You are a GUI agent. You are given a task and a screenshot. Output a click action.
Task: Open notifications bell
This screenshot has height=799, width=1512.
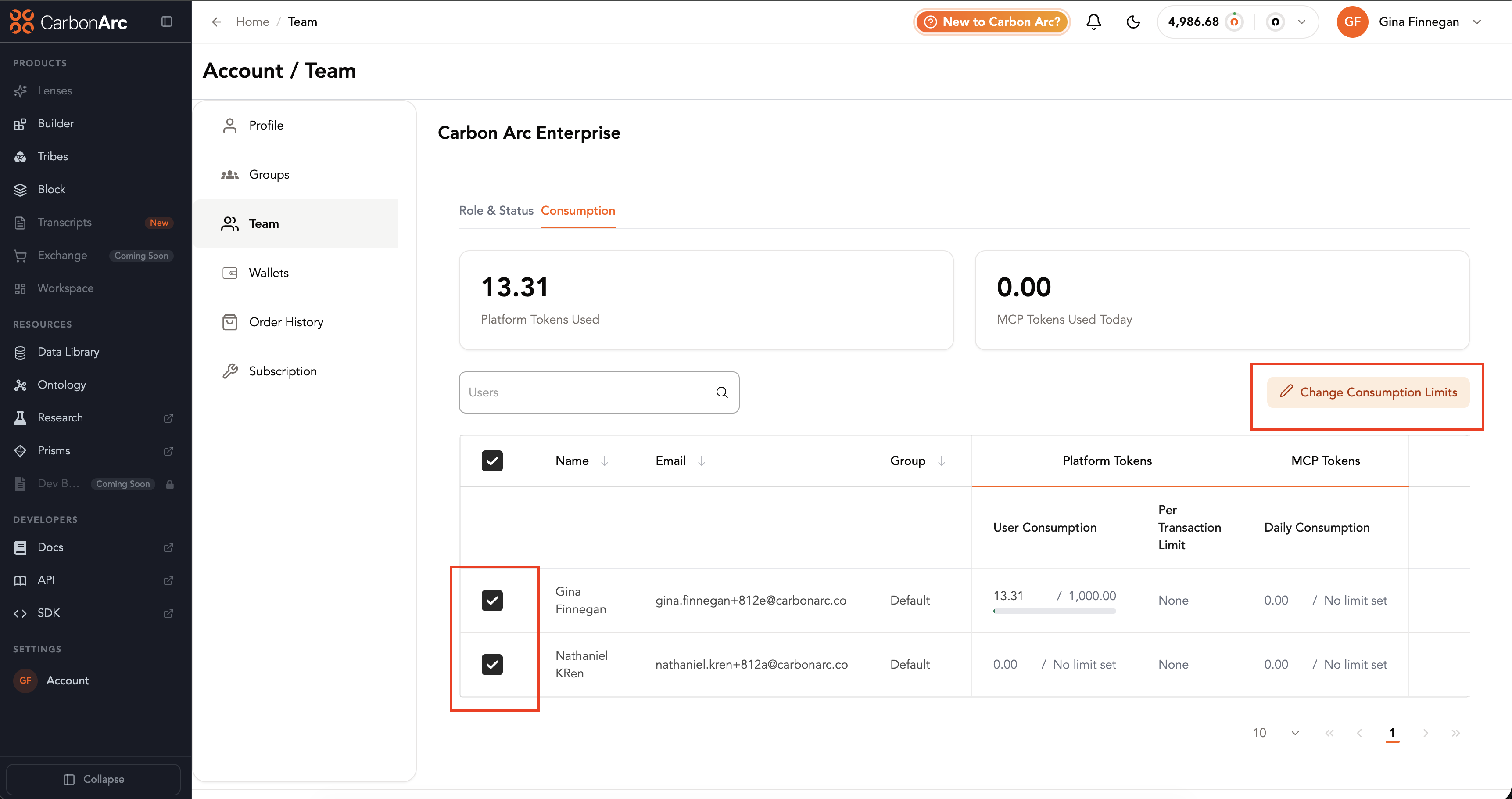coord(1093,22)
